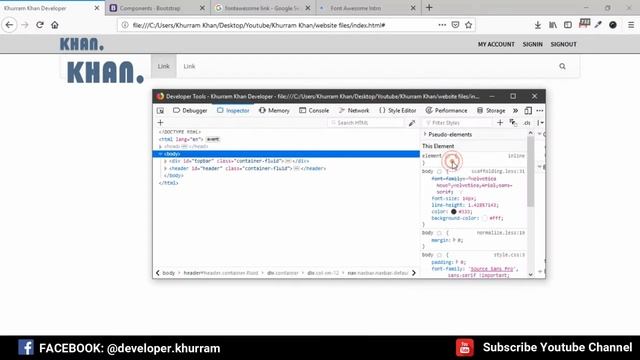Open scaffolding.less:31 source link
640x360 pixels.
tap(498, 171)
